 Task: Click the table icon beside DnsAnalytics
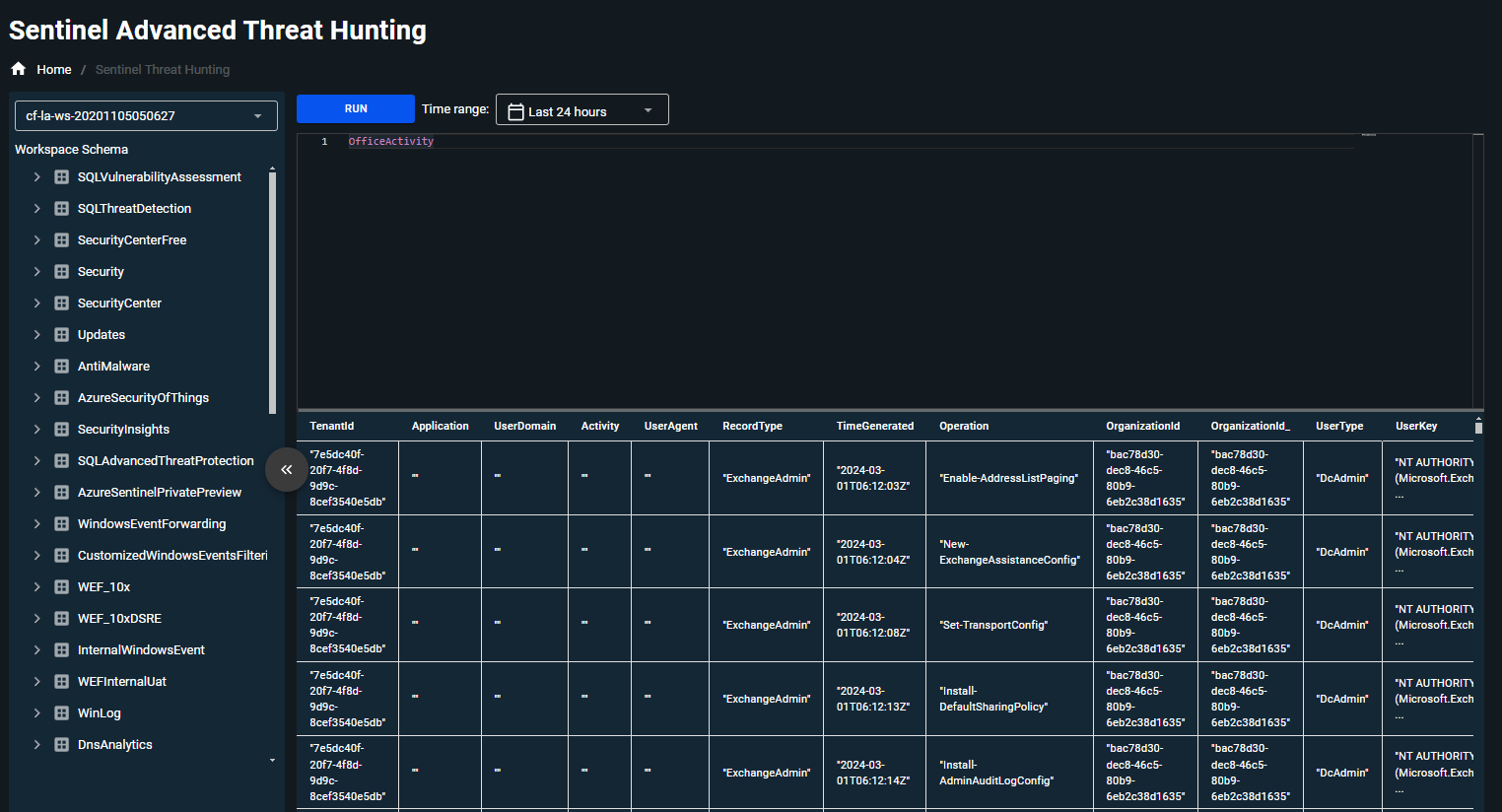(x=60, y=744)
